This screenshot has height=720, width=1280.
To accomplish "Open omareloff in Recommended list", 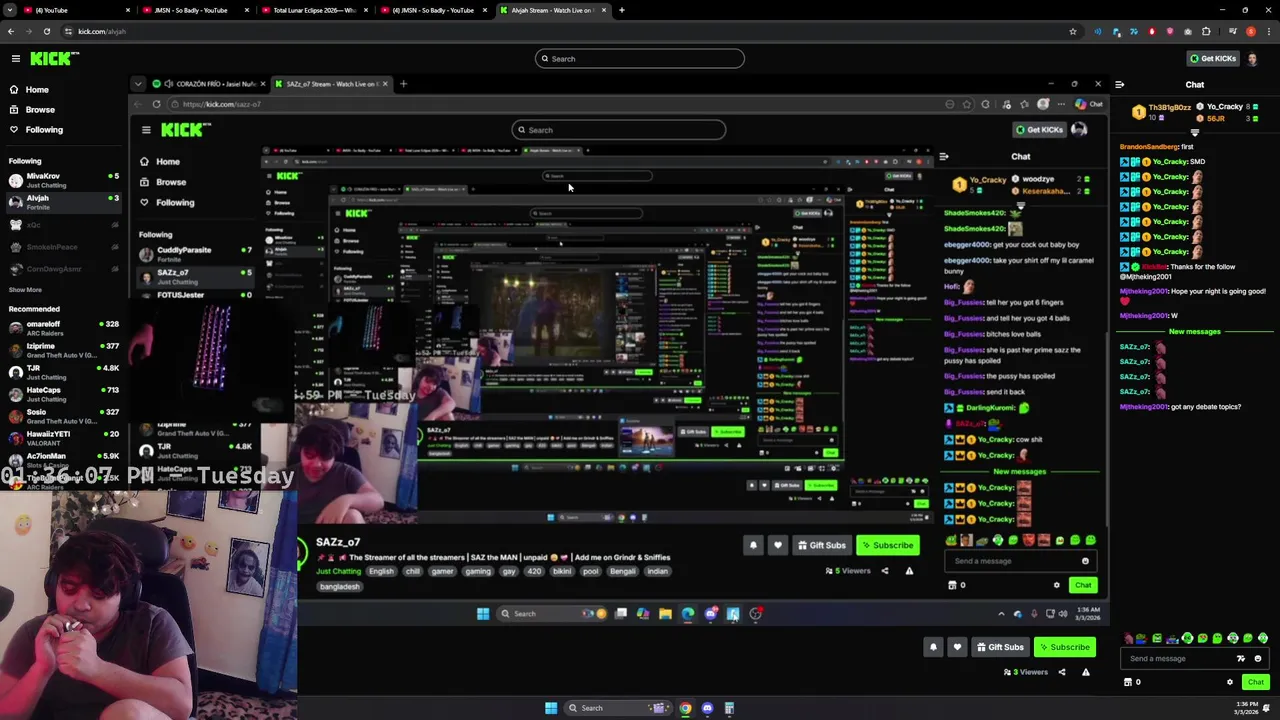I will 63,328.
